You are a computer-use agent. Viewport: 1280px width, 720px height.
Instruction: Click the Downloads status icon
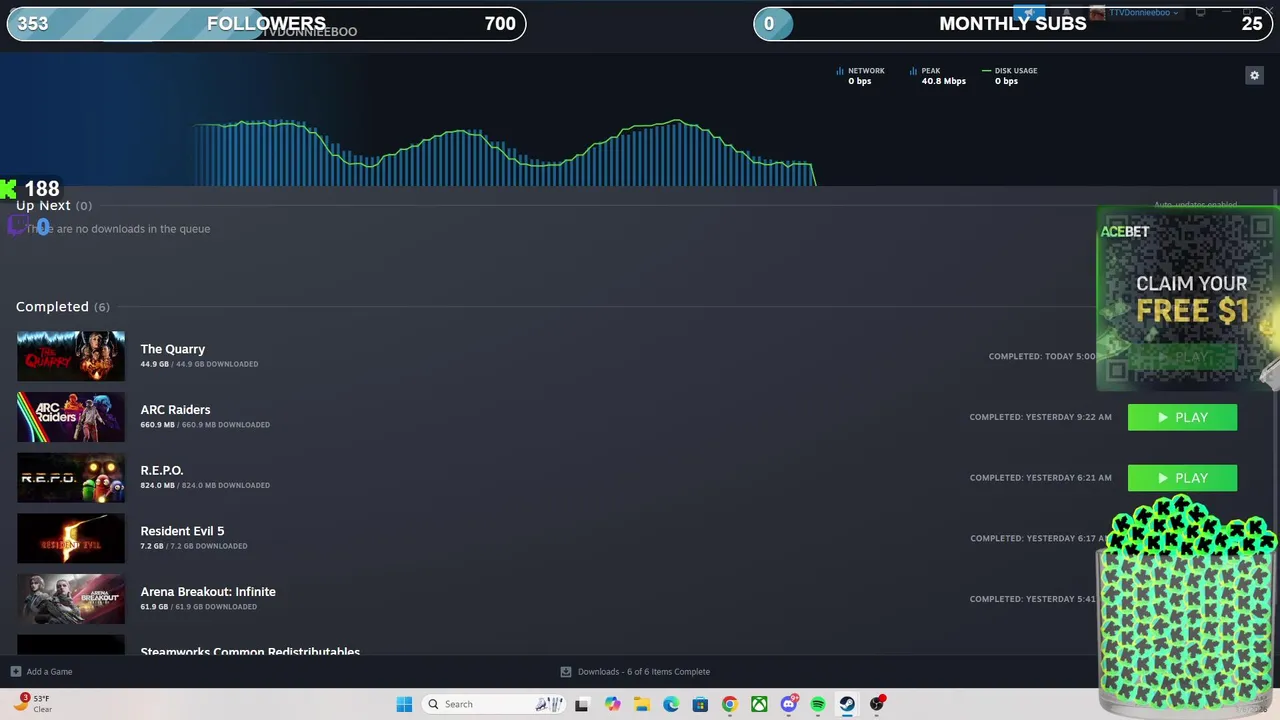click(x=566, y=672)
